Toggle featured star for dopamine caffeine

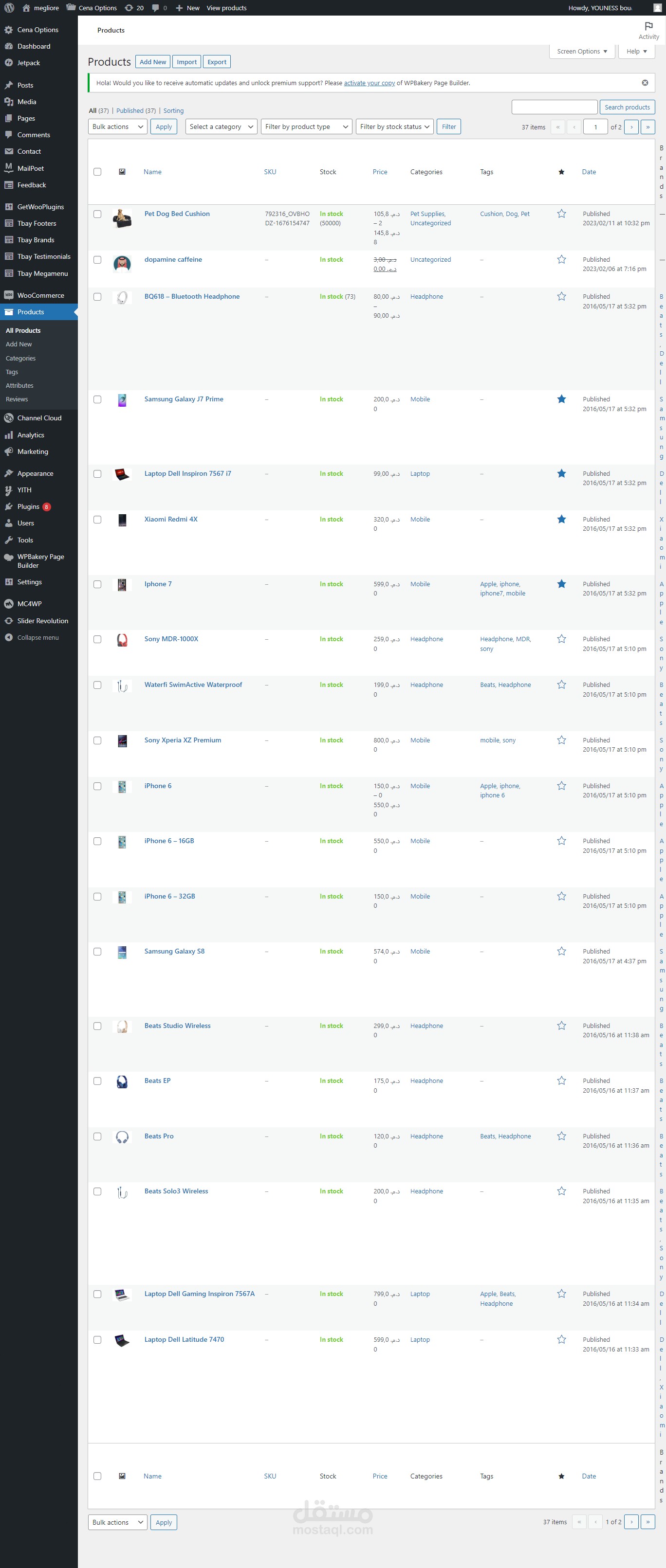pos(561,259)
